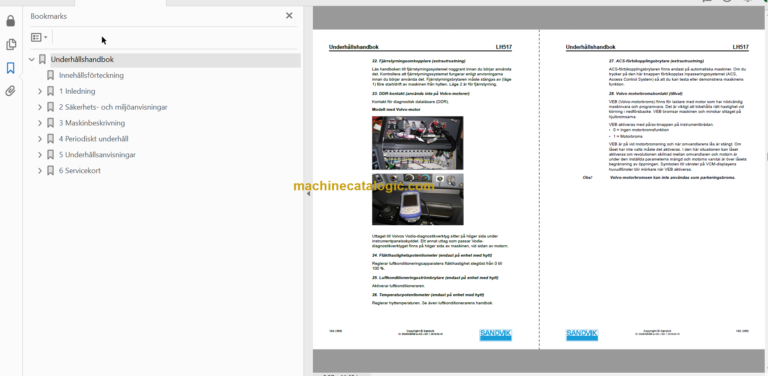This screenshot has width=768, height=376.
Task: Close the Bookmarks panel
Action: [289, 16]
